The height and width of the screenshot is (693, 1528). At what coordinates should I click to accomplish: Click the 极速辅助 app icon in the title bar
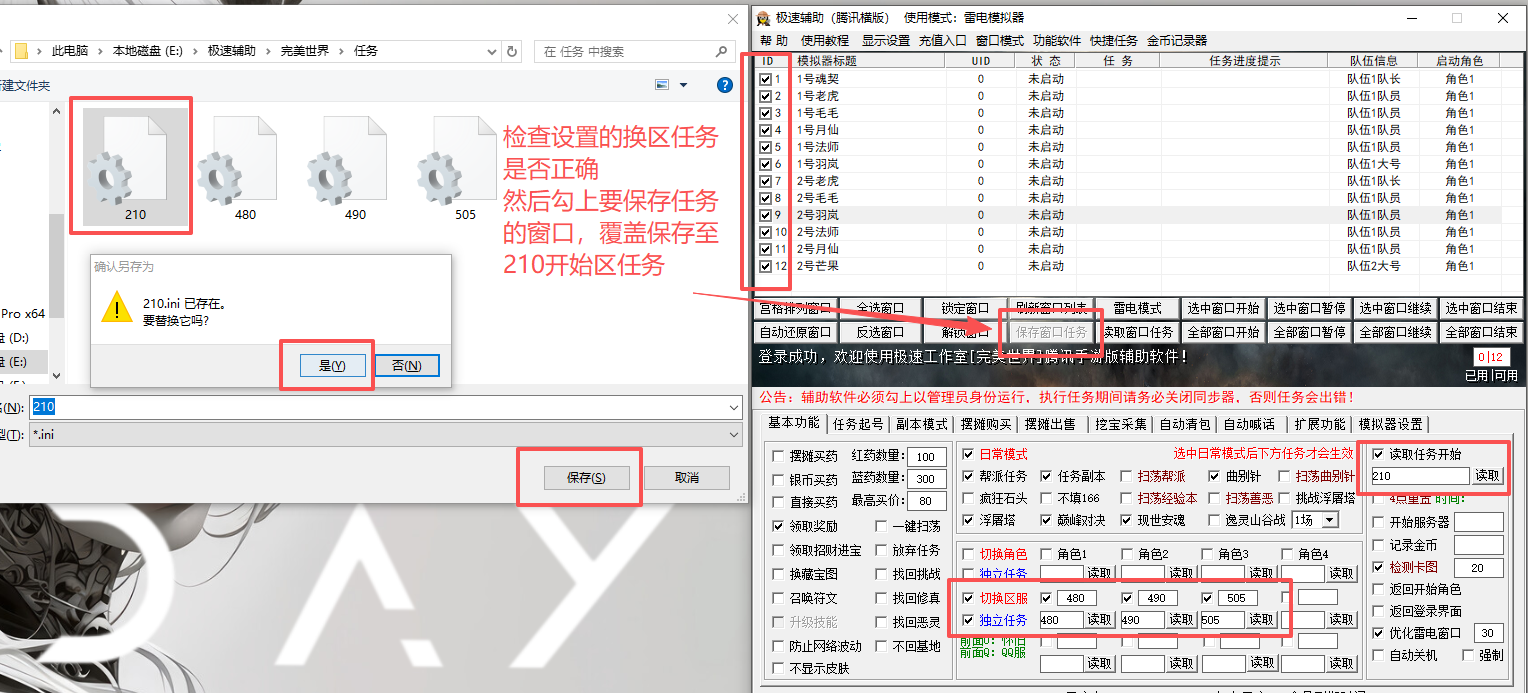click(x=763, y=18)
